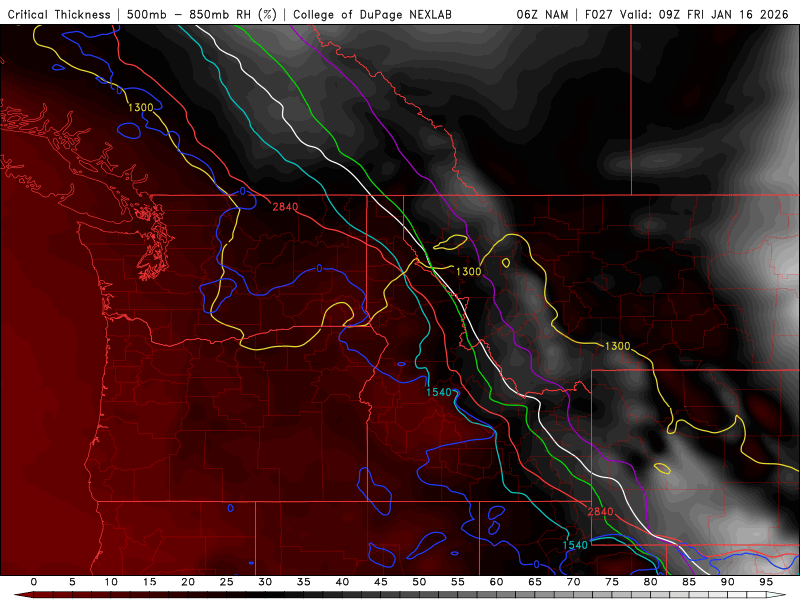Click the "45" tick on RH scale
Screen dimensions: 800x600
coord(381,582)
